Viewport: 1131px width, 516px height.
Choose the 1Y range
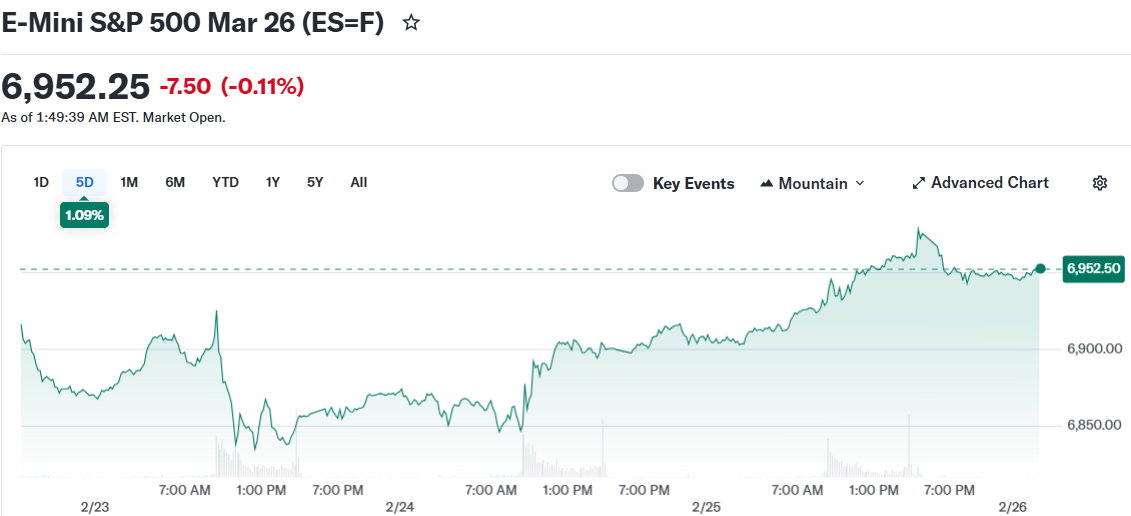tap(272, 183)
